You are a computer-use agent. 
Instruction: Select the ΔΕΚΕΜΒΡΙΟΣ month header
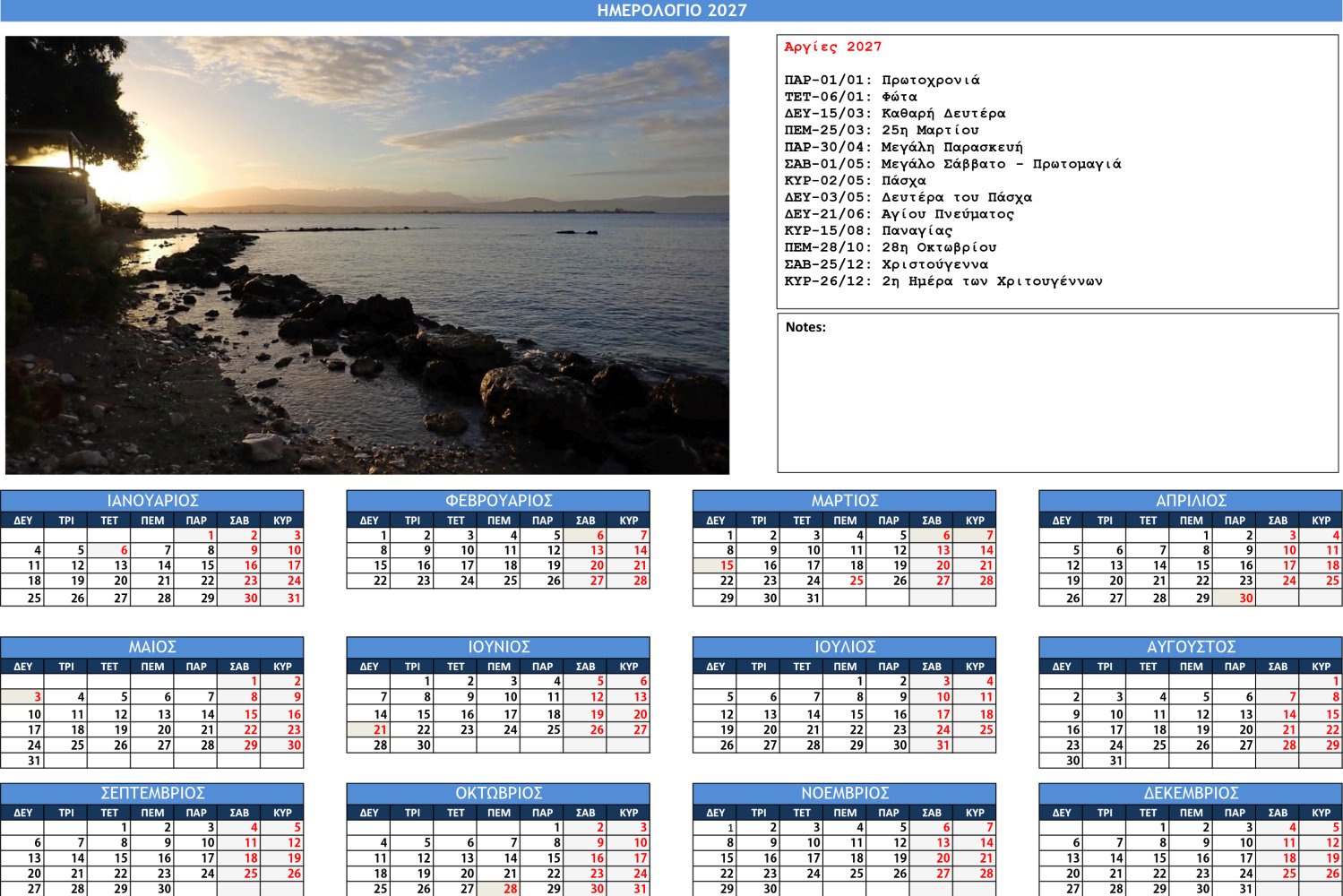[1190, 793]
